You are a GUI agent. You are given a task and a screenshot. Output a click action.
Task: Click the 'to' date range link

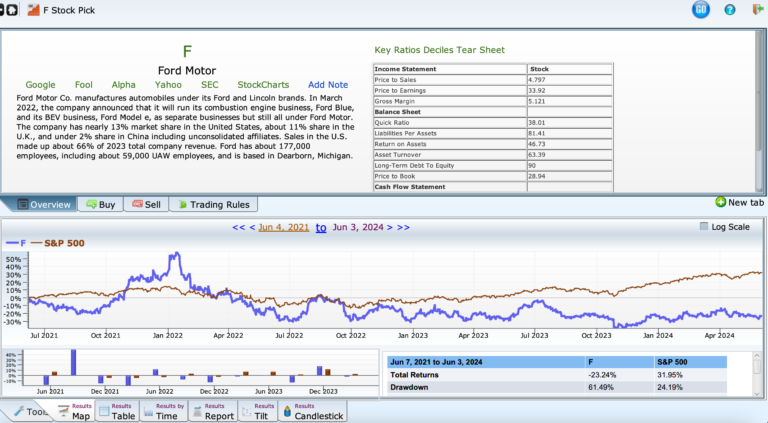pos(321,228)
